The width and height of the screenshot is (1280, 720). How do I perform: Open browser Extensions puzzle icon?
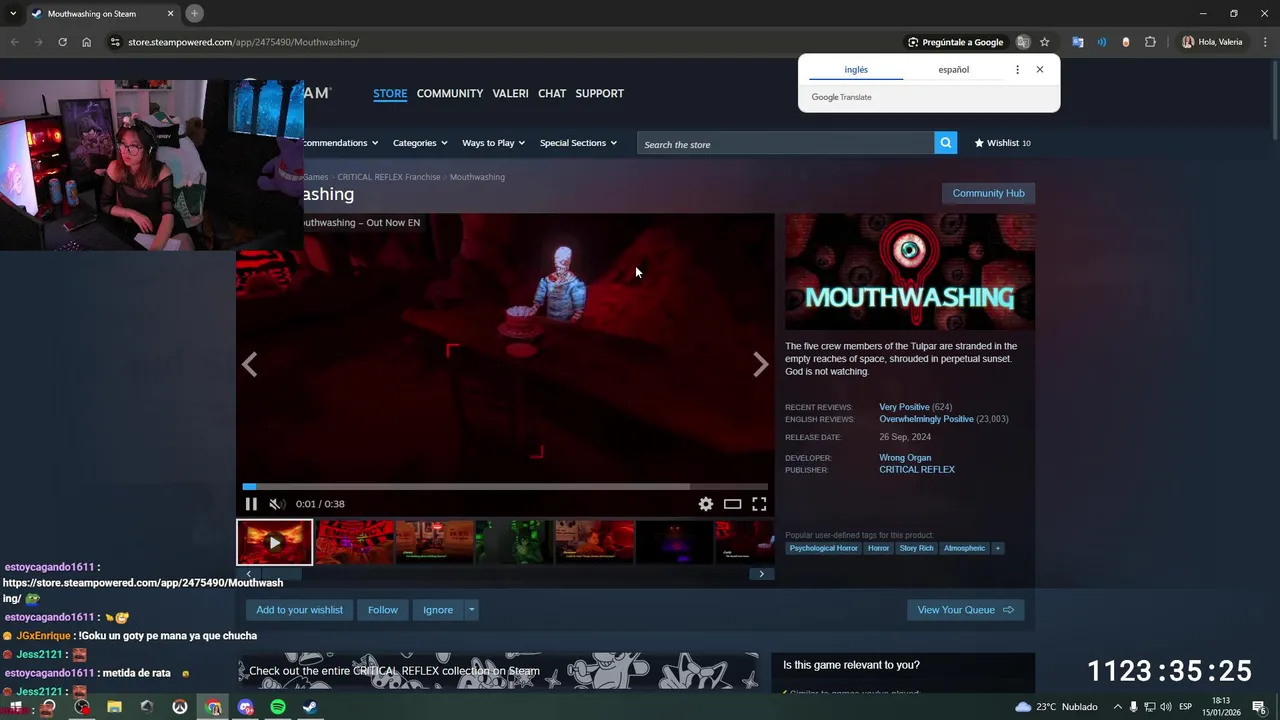(x=1150, y=42)
